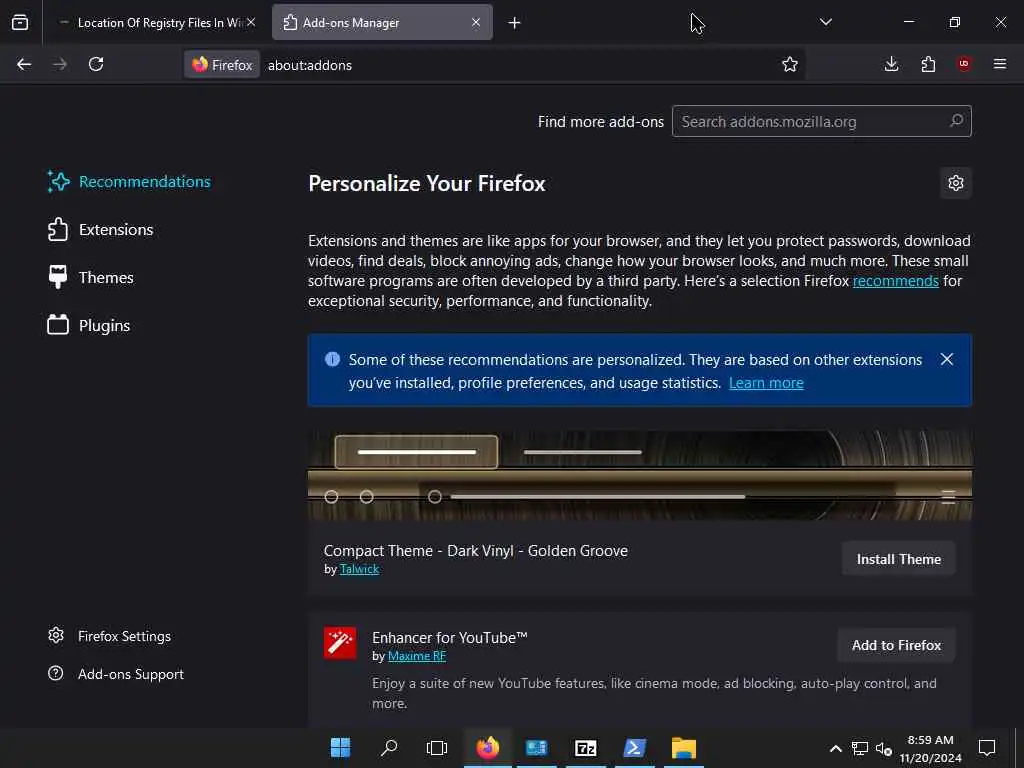Image resolution: width=1024 pixels, height=768 pixels.
Task: Click 'Enhancer for YouTube™' title text
Action: point(449,637)
